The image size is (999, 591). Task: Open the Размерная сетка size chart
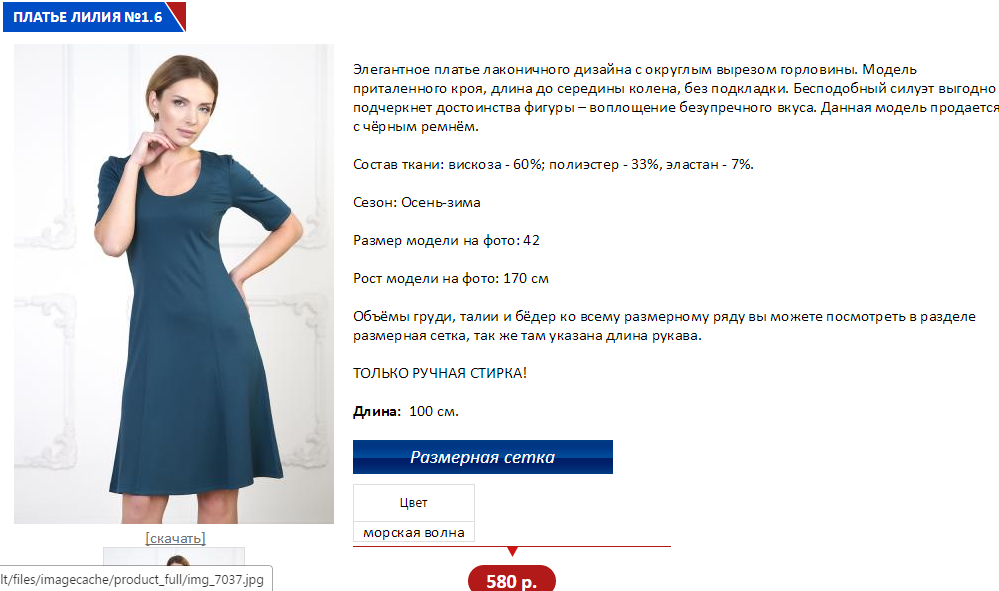(483, 457)
